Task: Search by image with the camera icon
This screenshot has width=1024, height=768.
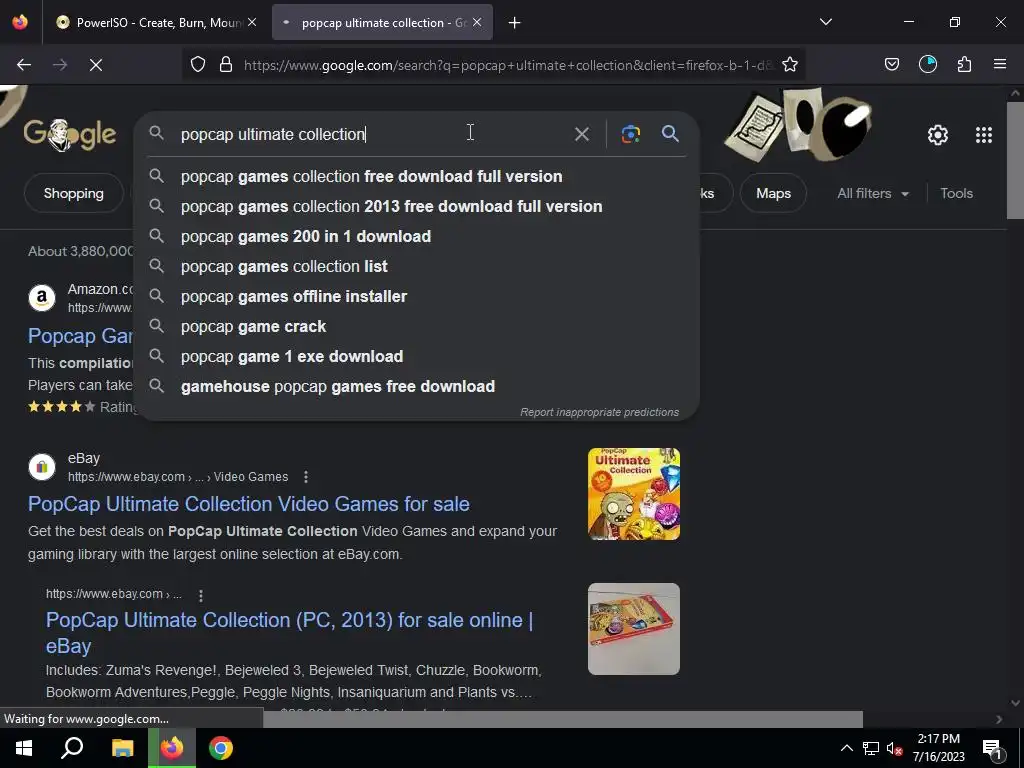Action: click(x=630, y=134)
